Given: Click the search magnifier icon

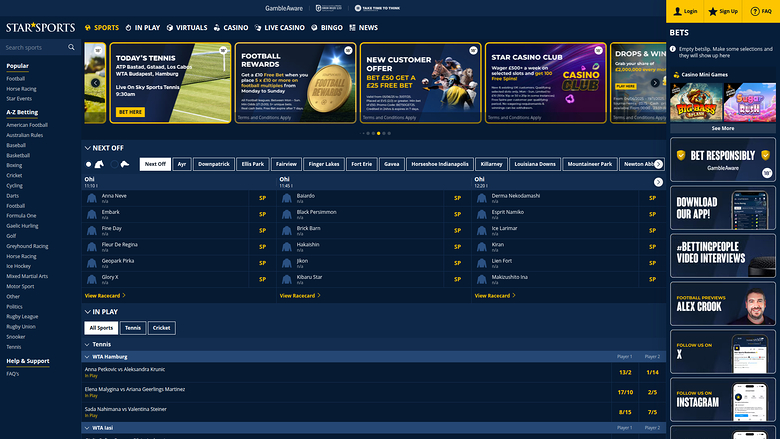Looking at the screenshot, I should coord(71,47).
